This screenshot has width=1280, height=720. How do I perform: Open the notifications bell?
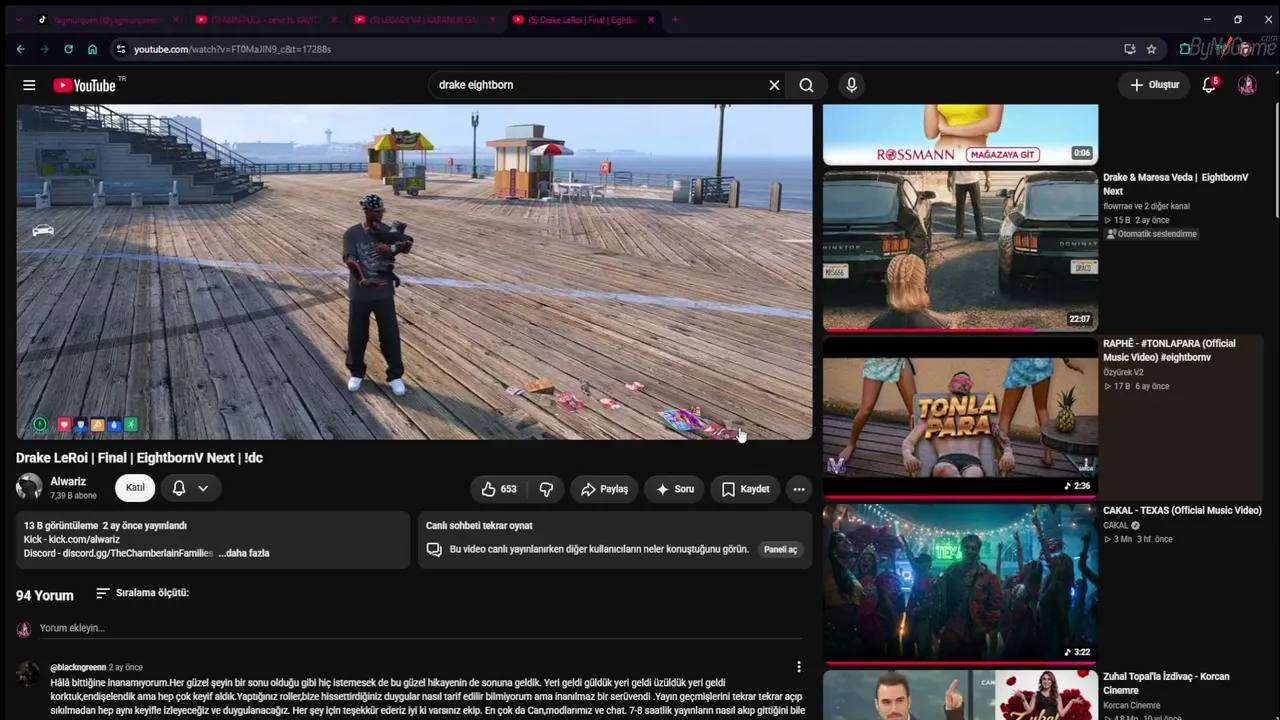coord(1209,85)
